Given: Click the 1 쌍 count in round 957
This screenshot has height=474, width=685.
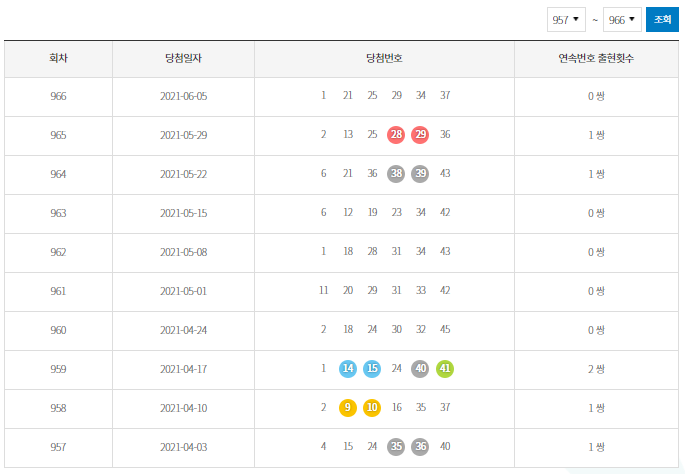Looking at the screenshot, I should click(x=596, y=447).
